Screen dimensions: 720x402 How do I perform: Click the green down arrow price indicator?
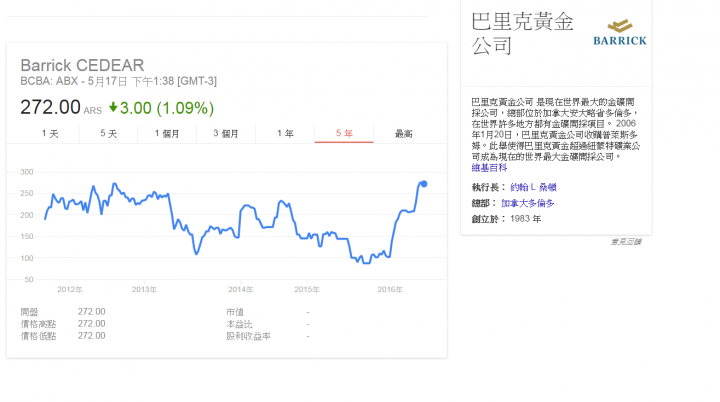(113, 106)
